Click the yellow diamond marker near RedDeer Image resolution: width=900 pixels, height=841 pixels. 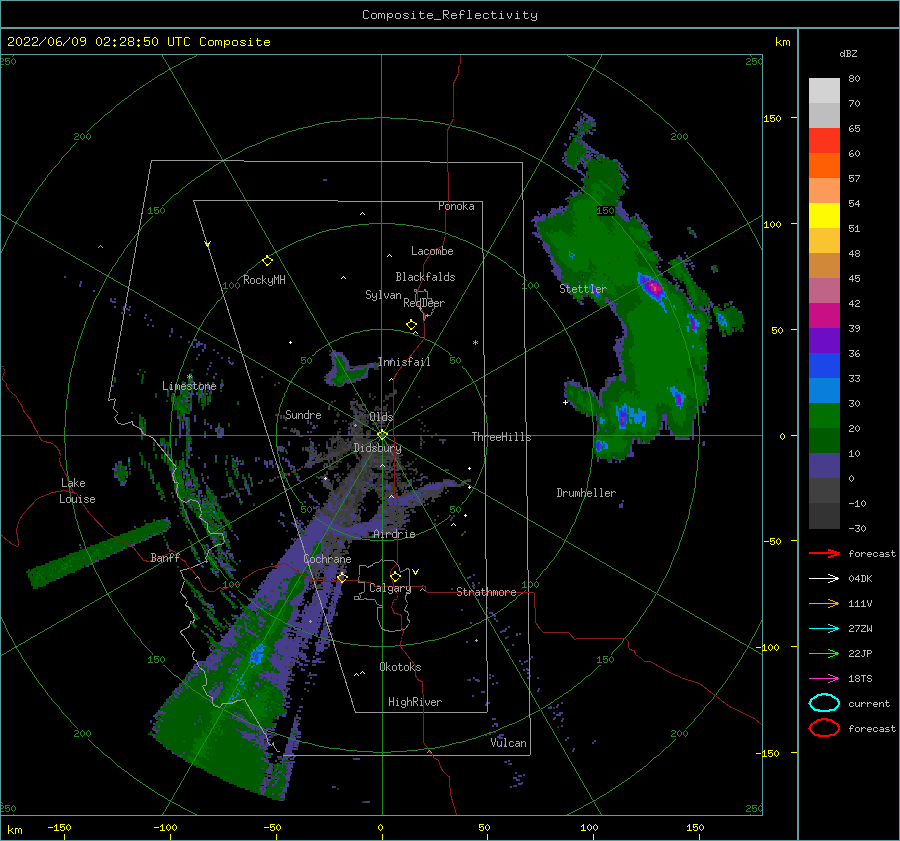tap(411, 325)
